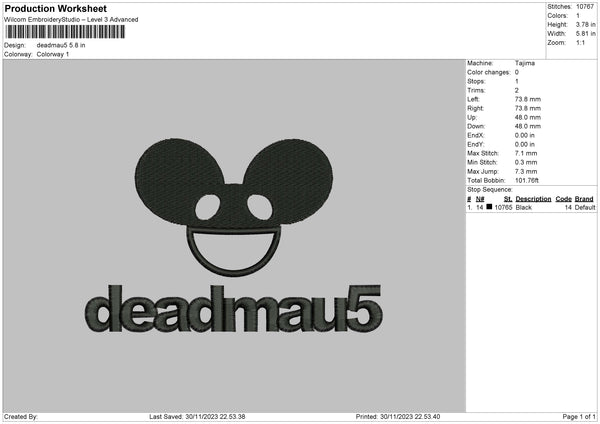Screen dimensions: 600x424
Task: Click the Width value 5.81 in
Action: (x=585, y=34)
